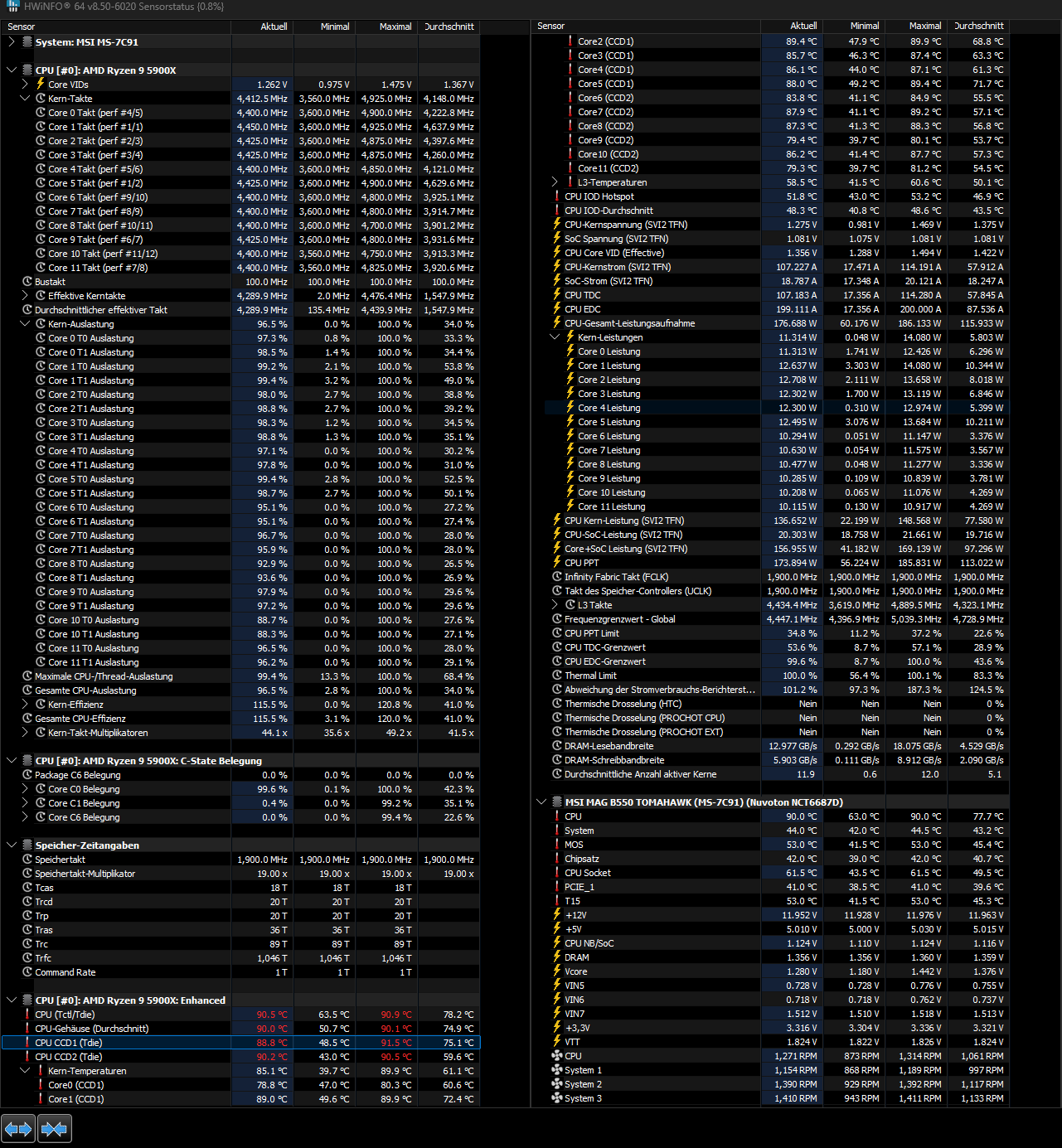1062x1148 pixels.
Task: Click clock icon beside DRAM-Lesebandbreite
Action: point(557,746)
